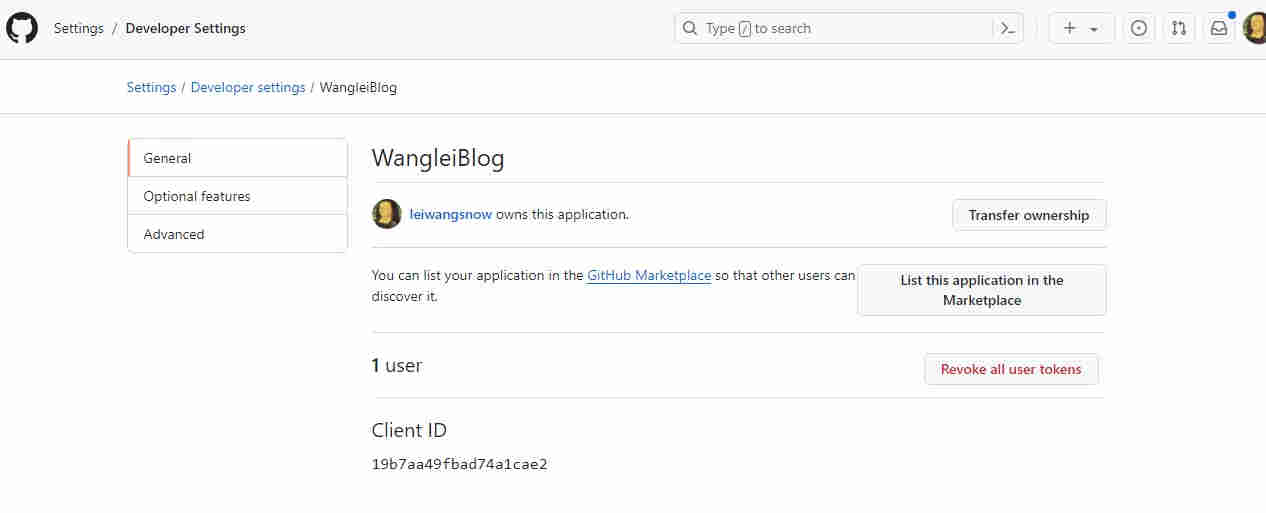Open the Issues icon in the header

point(1138,29)
